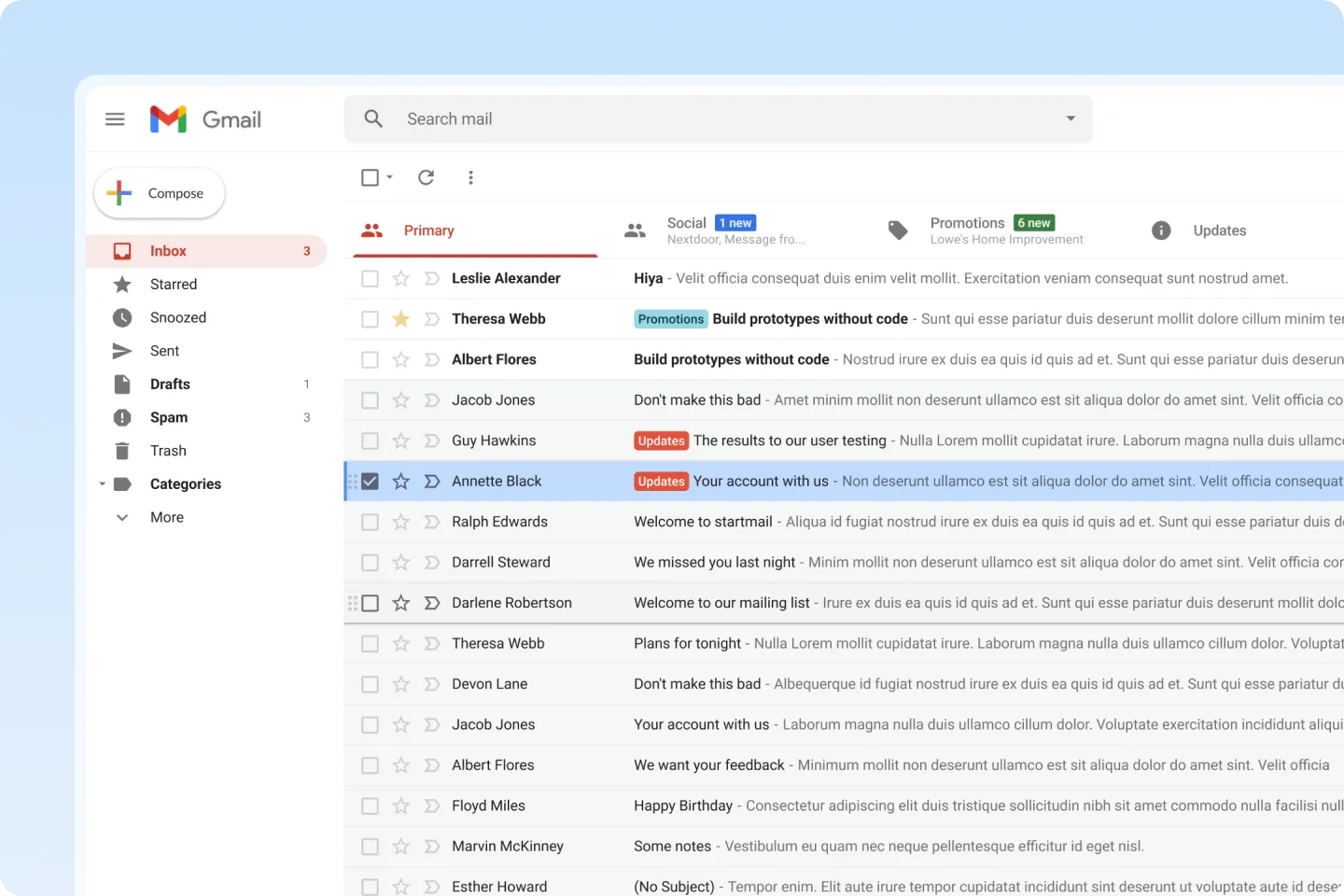Image resolution: width=1344 pixels, height=896 pixels.
Task: Star the Darlene Robertson email
Action: coord(401,603)
